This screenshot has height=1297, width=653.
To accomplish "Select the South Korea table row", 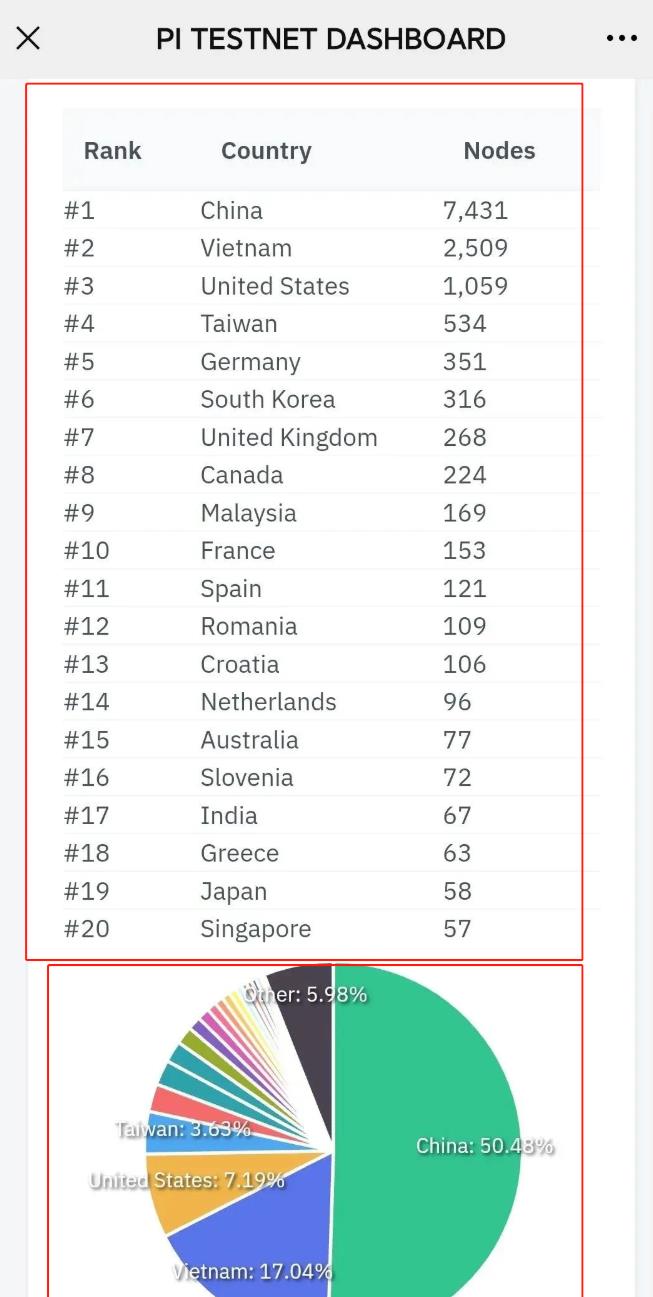I will (332, 400).
